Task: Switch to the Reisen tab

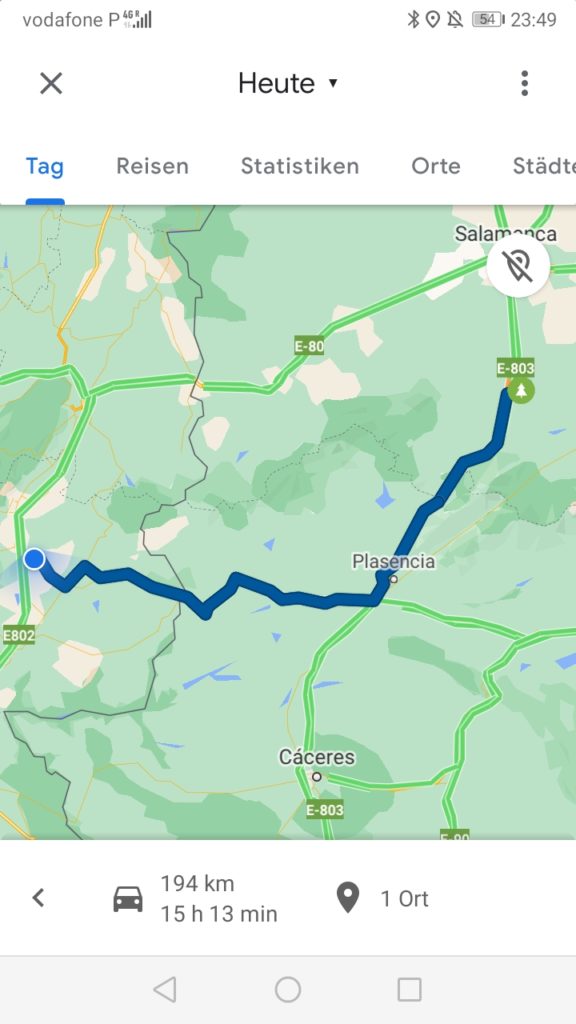Action: [x=152, y=166]
